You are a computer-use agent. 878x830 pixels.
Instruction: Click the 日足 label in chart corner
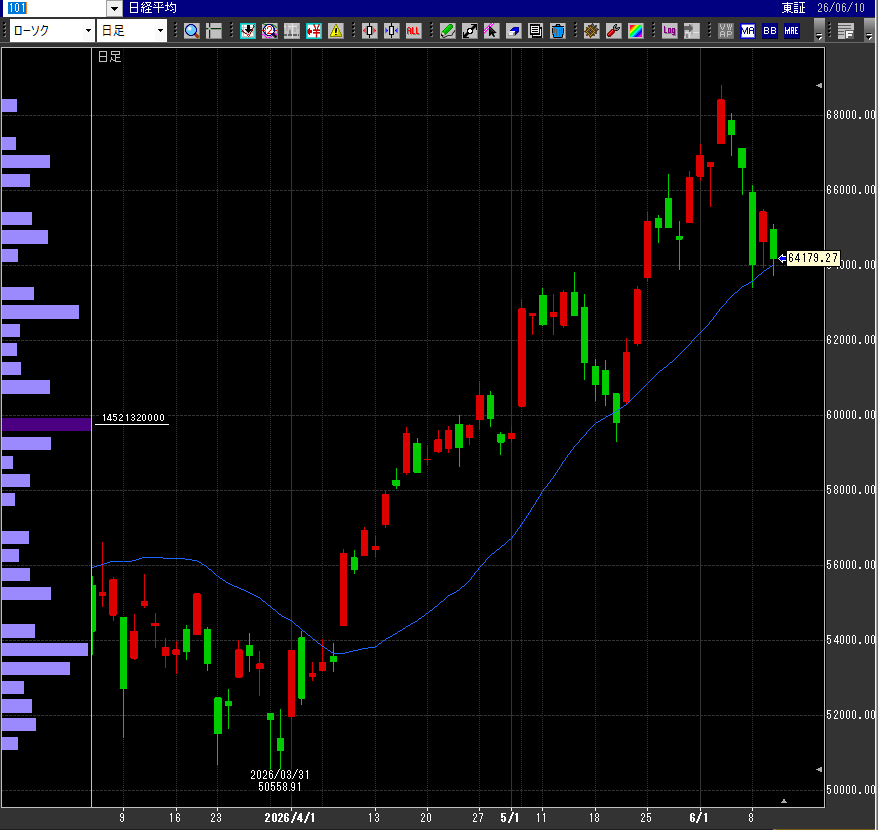point(109,57)
